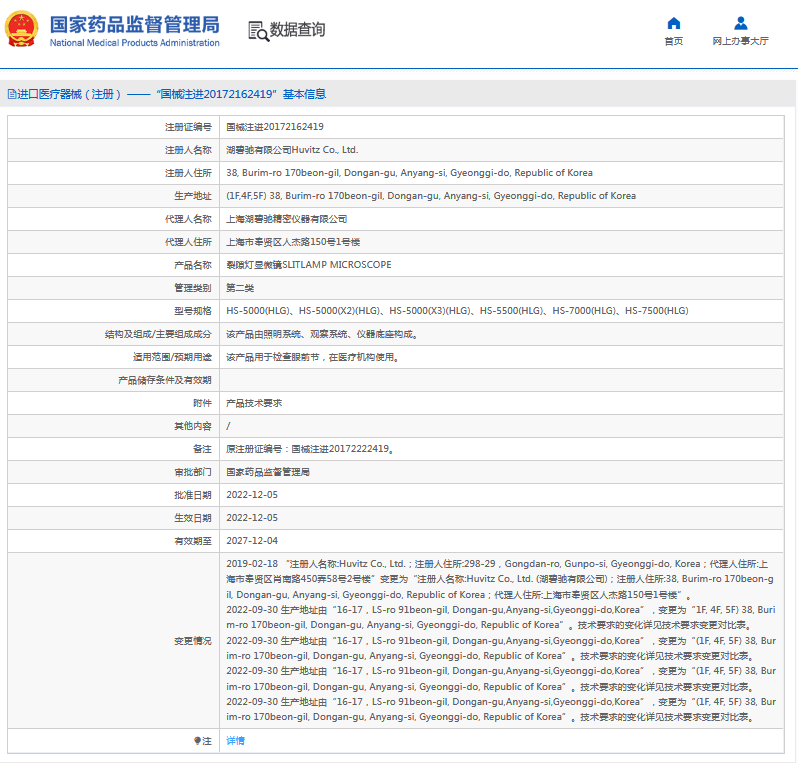This screenshot has width=798, height=763.
Task: Click the bullet icon beside 注
Action: pyautogui.click(x=197, y=741)
